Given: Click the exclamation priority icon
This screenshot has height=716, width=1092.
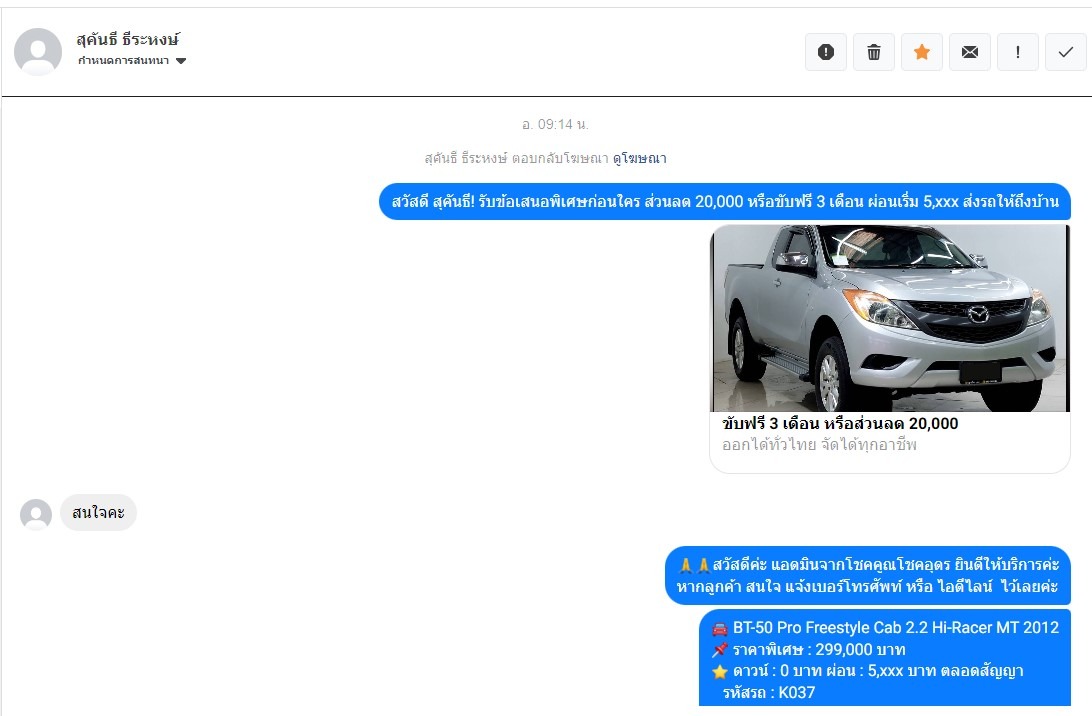Looking at the screenshot, I should point(1017,52).
